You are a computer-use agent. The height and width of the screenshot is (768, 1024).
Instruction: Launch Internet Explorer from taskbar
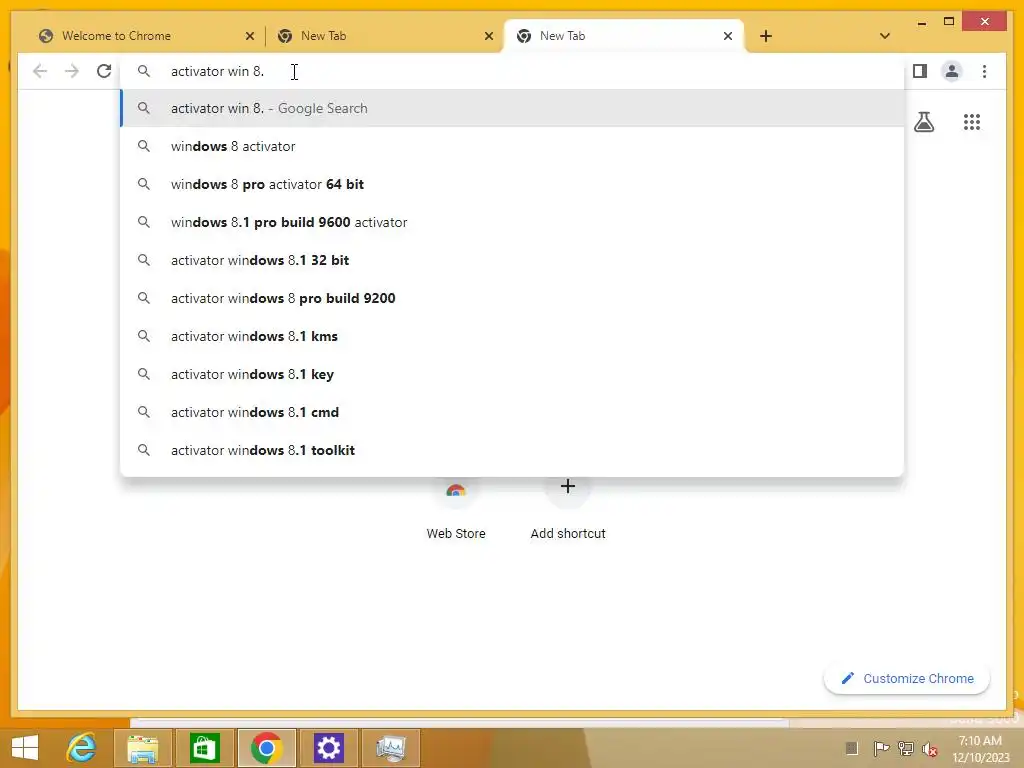pos(82,748)
